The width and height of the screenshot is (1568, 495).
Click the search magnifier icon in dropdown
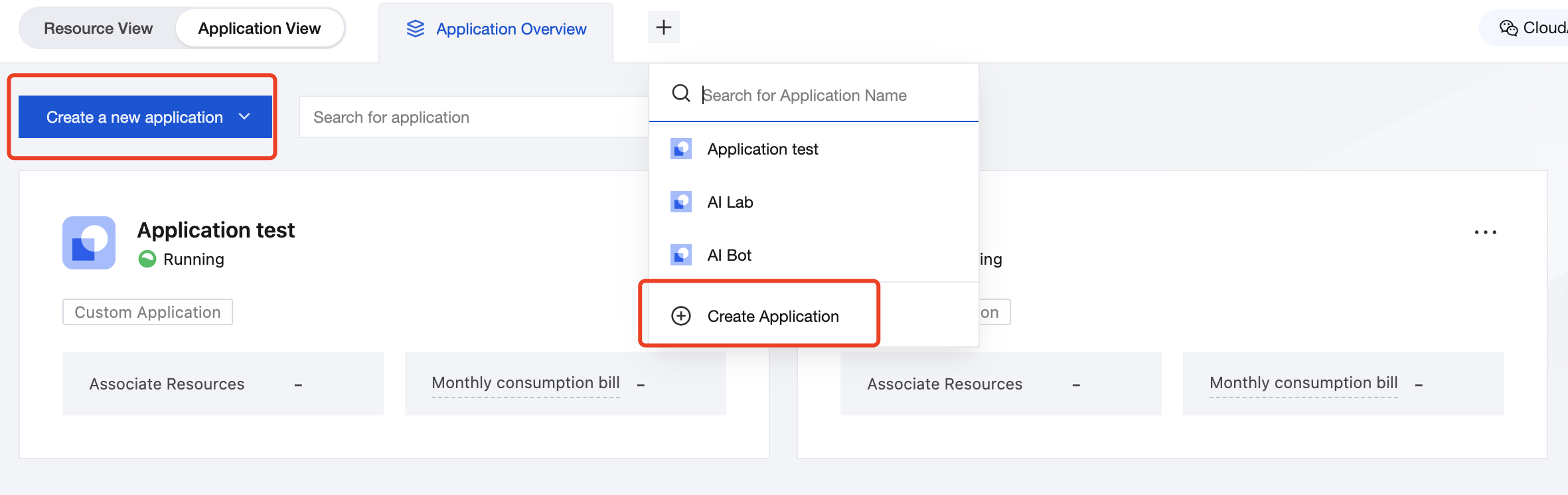pos(680,94)
